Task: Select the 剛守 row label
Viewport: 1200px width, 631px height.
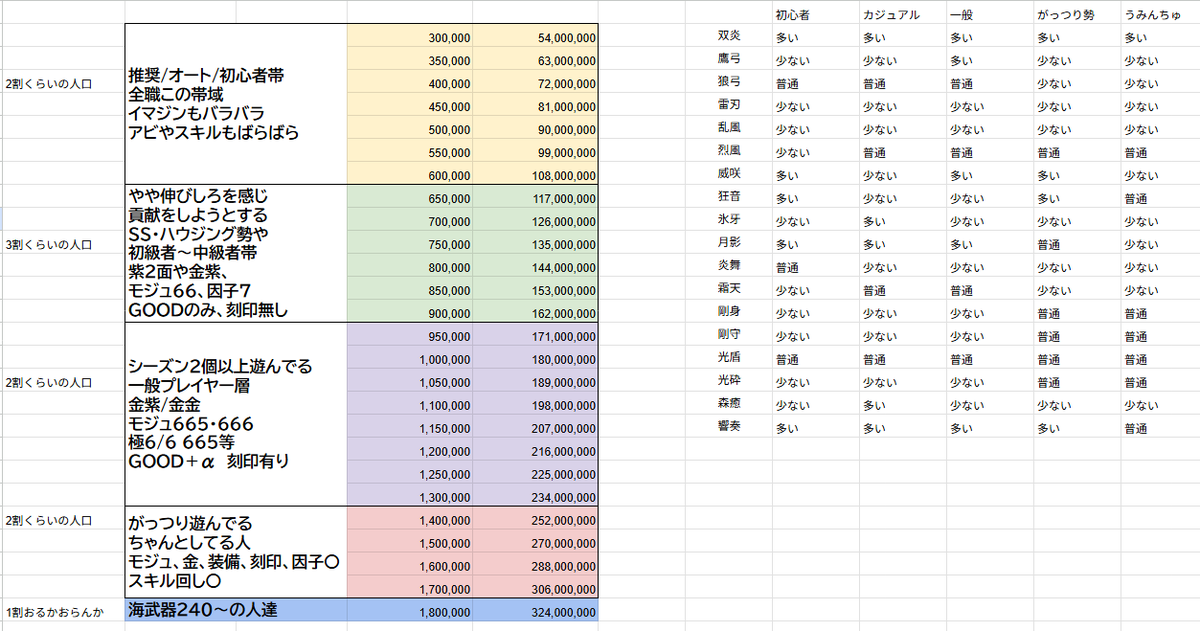Action: pyautogui.click(x=729, y=336)
